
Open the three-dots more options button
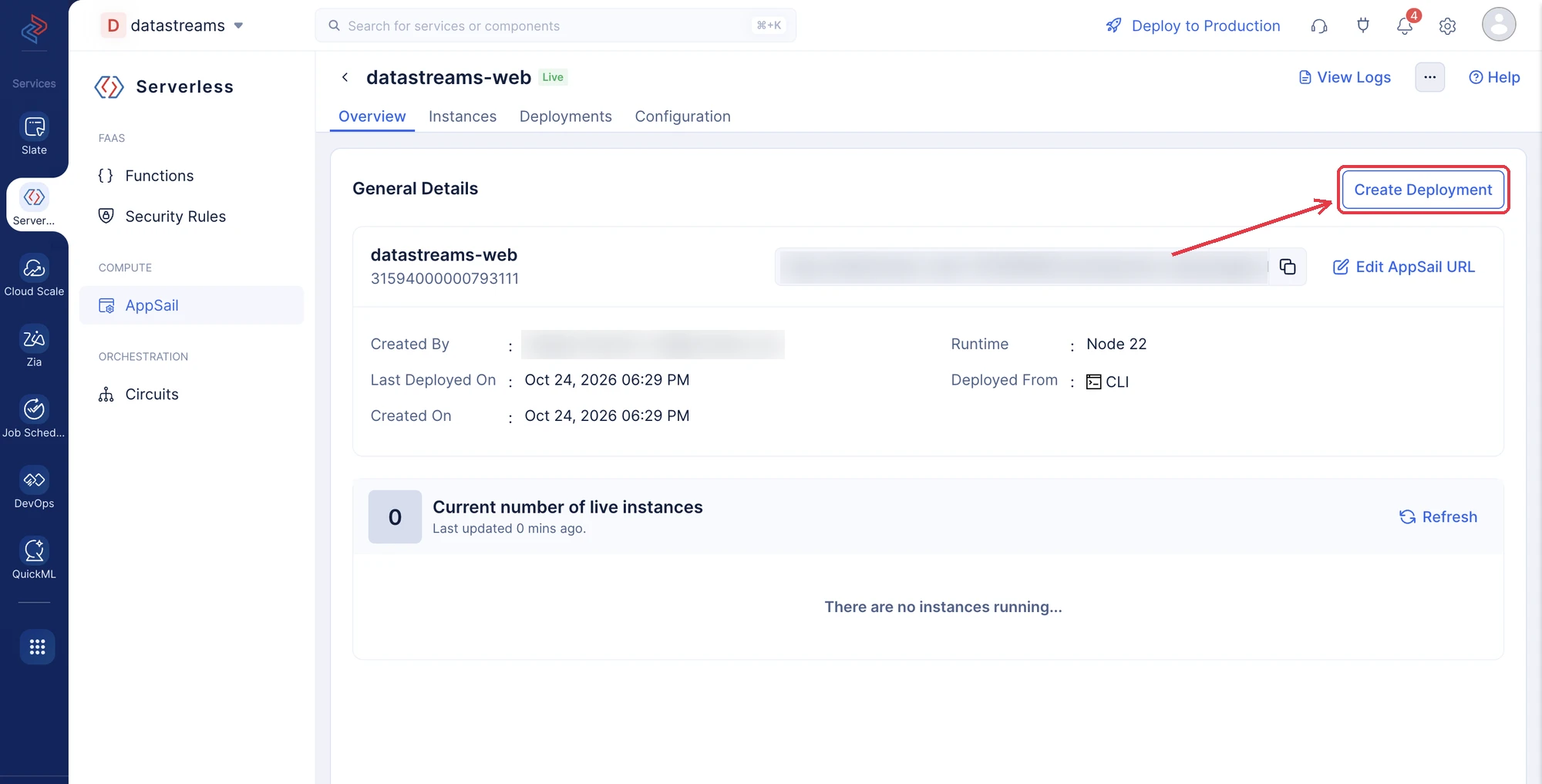(1430, 77)
